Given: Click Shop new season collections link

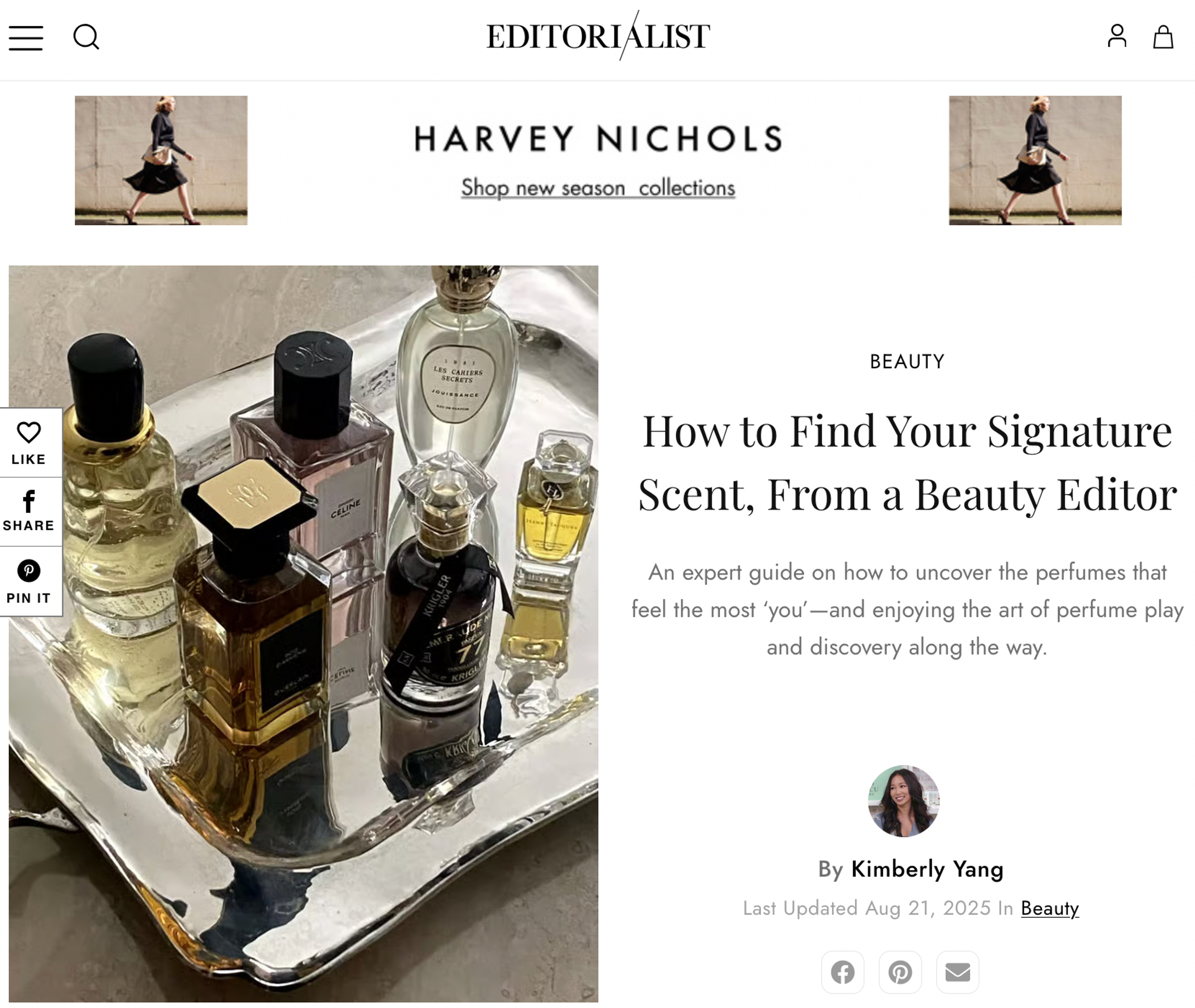Looking at the screenshot, I should (598, 187).
